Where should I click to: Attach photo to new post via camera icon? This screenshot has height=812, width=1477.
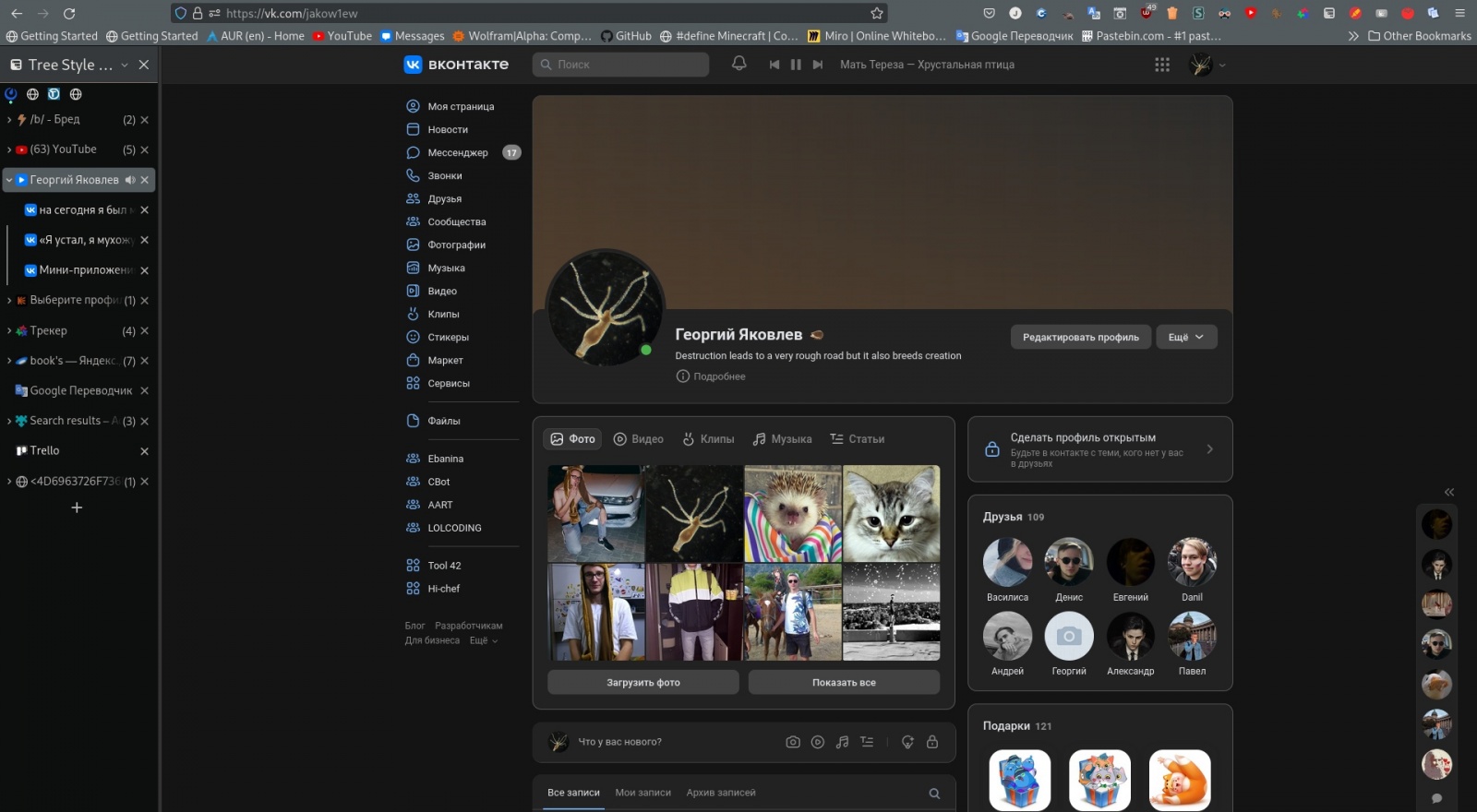pos(792,742)
